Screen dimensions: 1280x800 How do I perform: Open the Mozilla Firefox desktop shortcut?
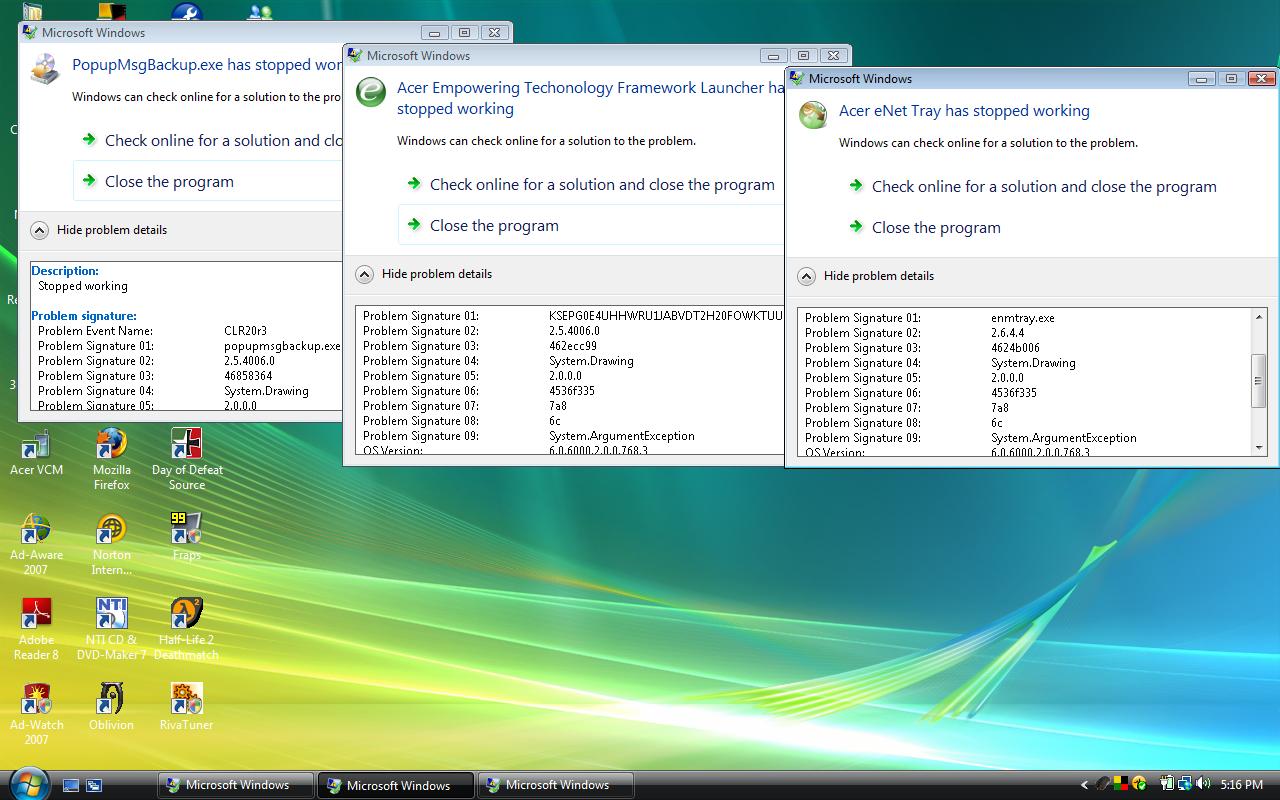(x=111, y=445)
